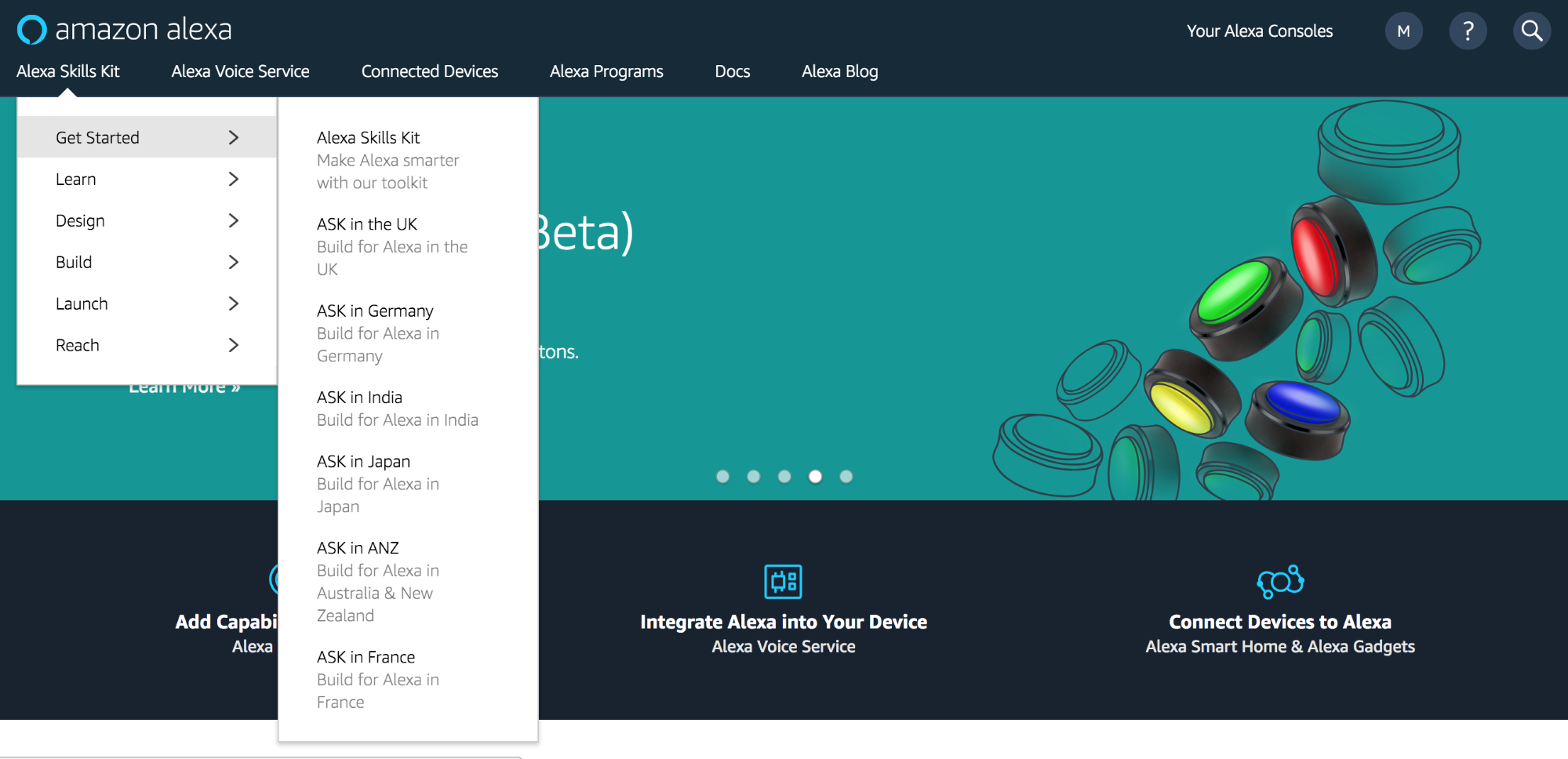1568x759 pixels.
Task: Click Integrate Alexa into Your Device heading
Action: (783, 622)
